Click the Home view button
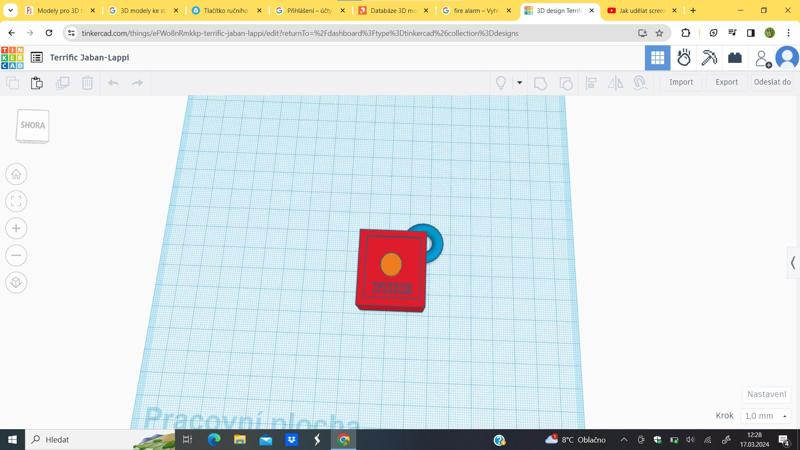This screenshot has height=450, width=800. coord(16,174)
